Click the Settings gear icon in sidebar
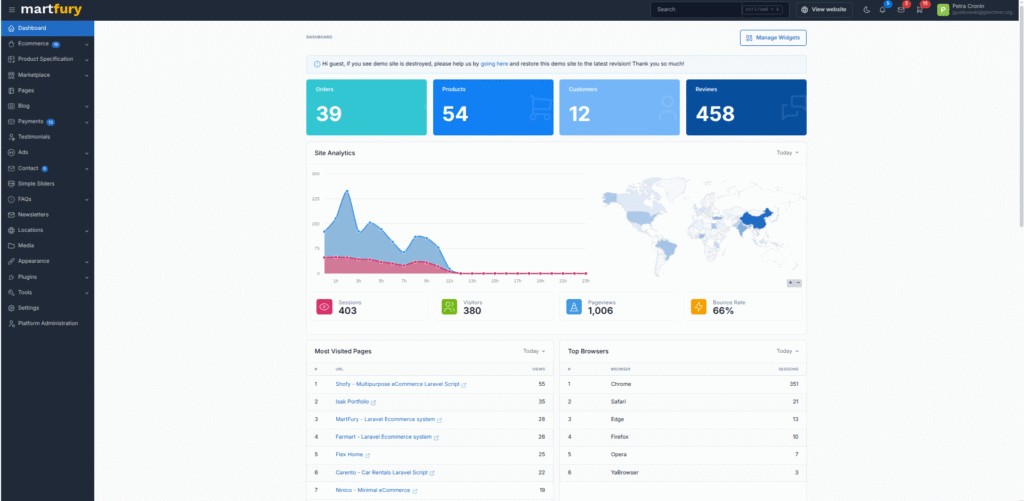The image size is (1024, 501). [11, 308]
